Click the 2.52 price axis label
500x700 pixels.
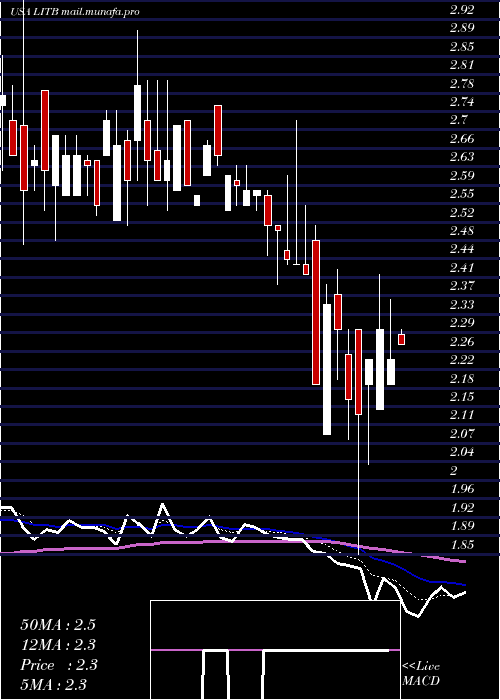pos(462,212)
